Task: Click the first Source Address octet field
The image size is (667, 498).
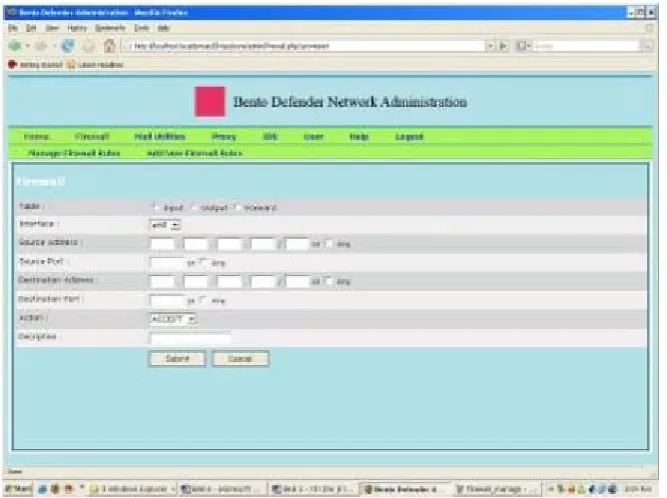Action: click(162, 244)
